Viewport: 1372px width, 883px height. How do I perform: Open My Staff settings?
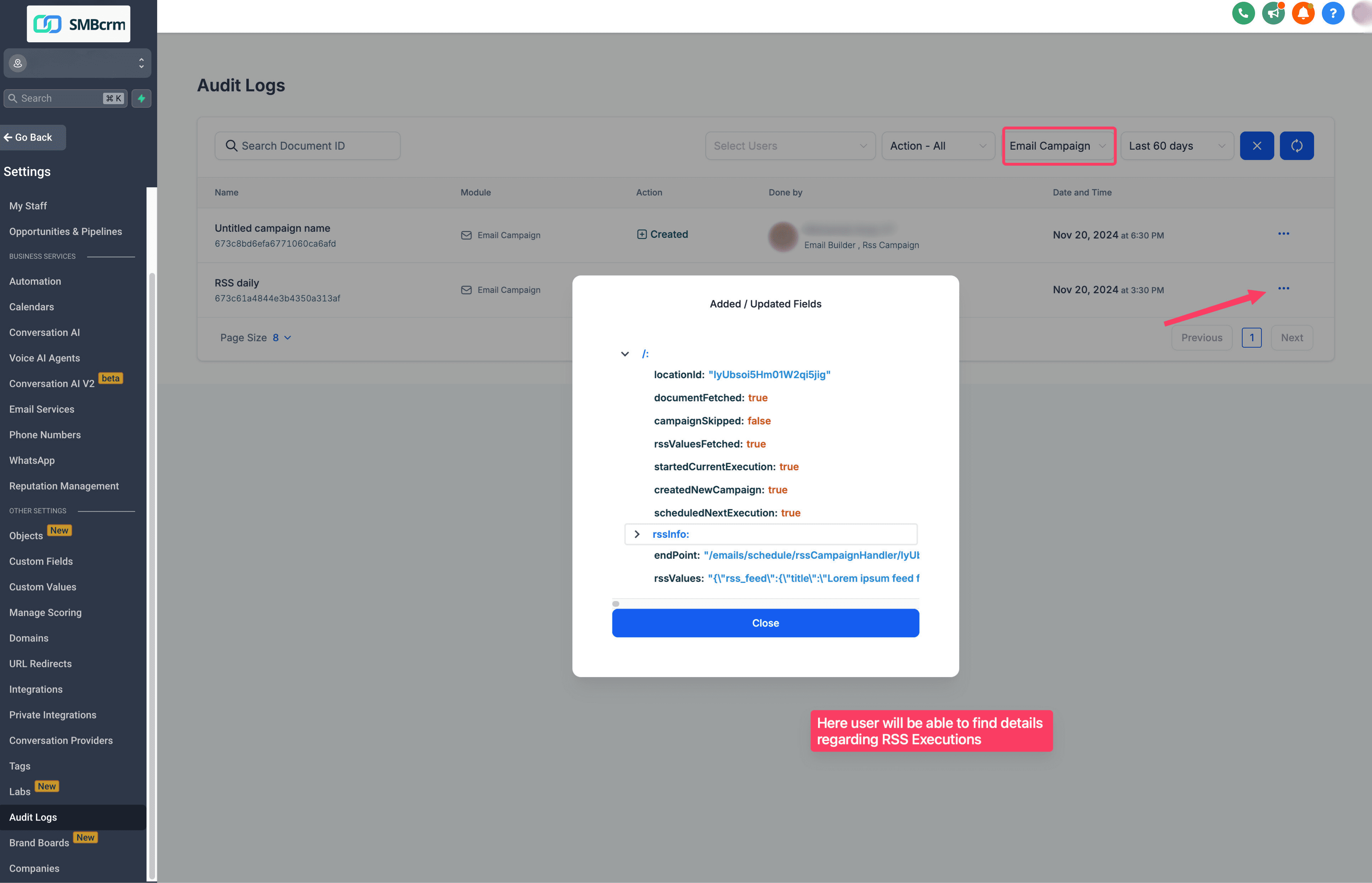tap(28, 206)
